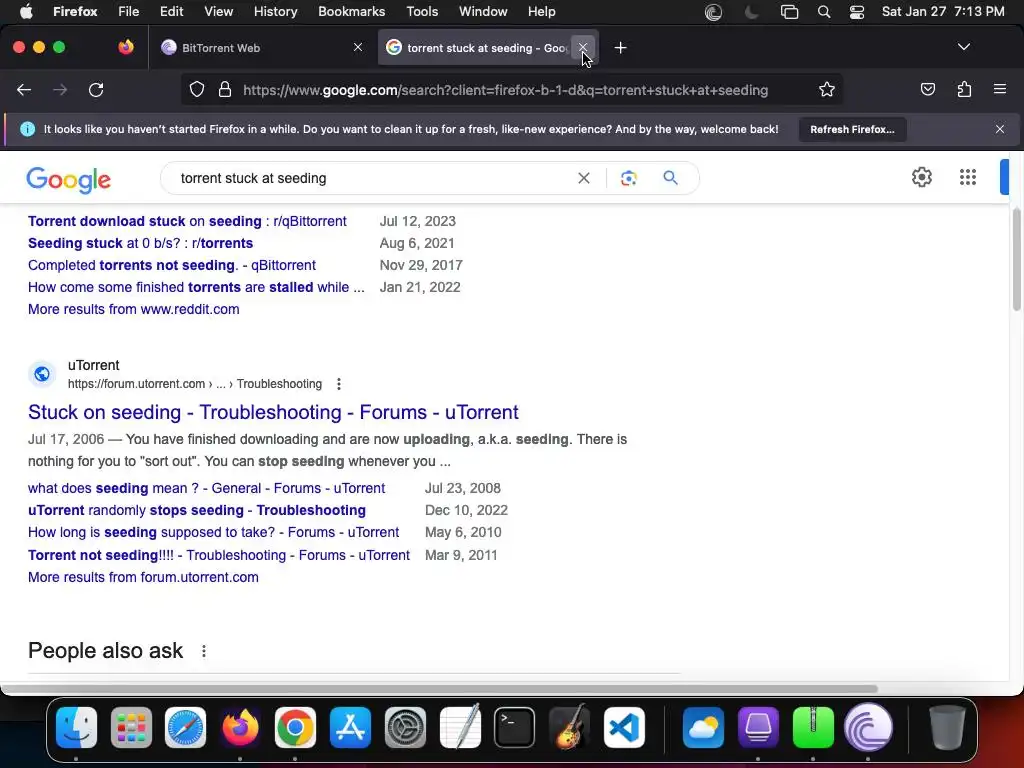1024x768 pixels.
Task: Open the Bookmarks menu
Action: point(351,11)
